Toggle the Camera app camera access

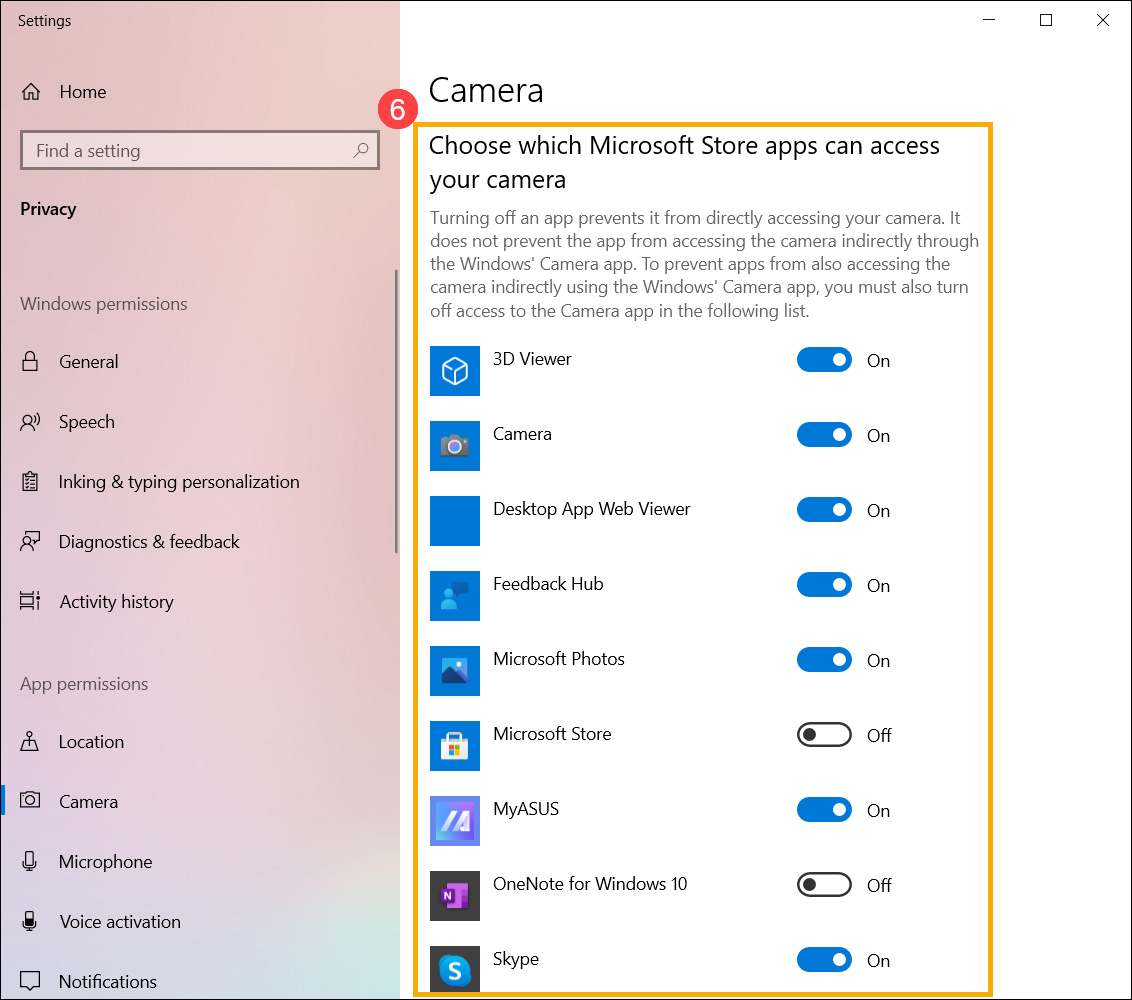point(824,435)
